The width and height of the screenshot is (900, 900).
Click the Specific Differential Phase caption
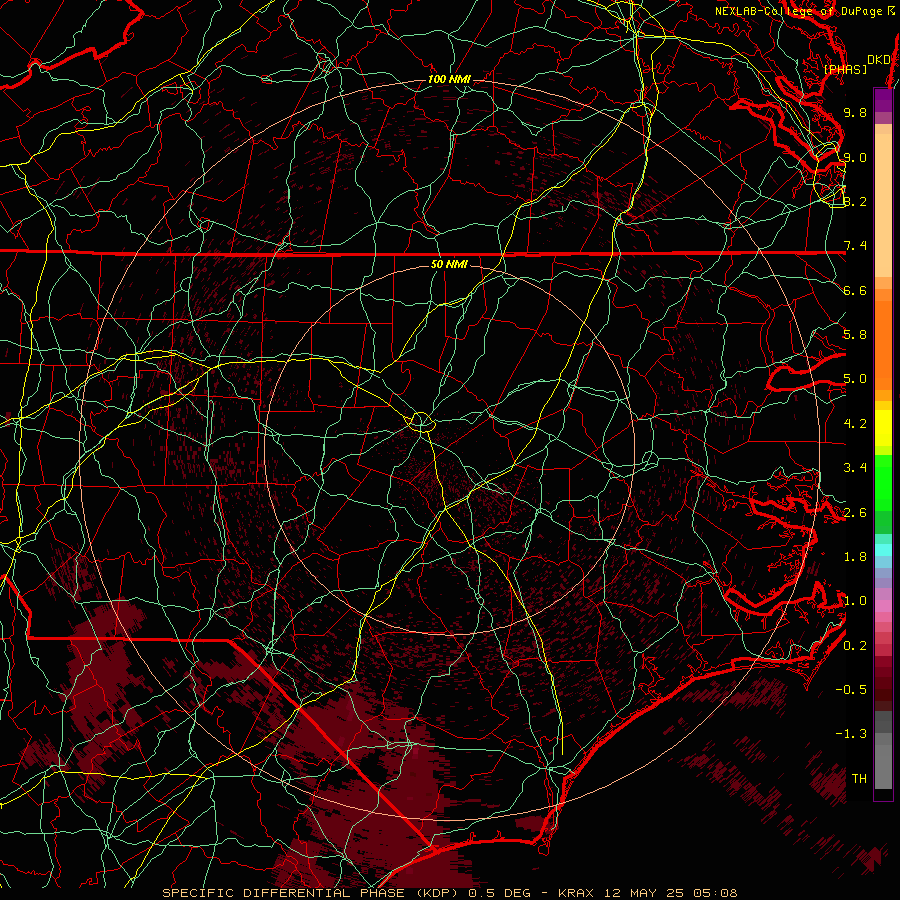tap(449, 893)
